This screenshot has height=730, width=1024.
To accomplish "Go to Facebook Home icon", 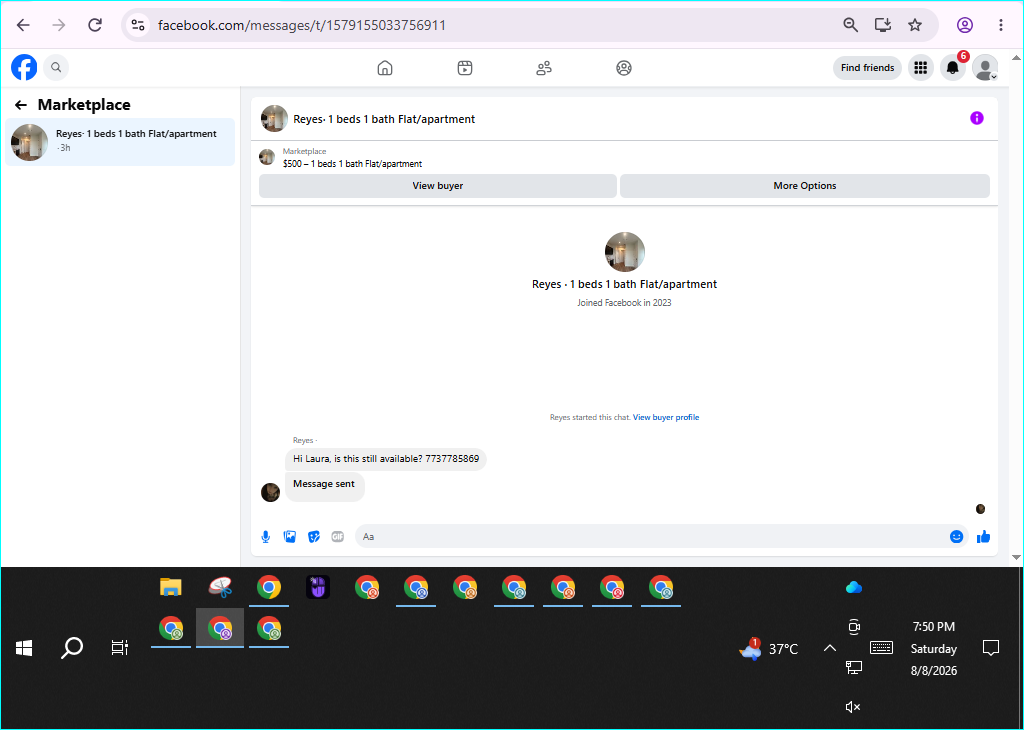I will tap(385, 68).
